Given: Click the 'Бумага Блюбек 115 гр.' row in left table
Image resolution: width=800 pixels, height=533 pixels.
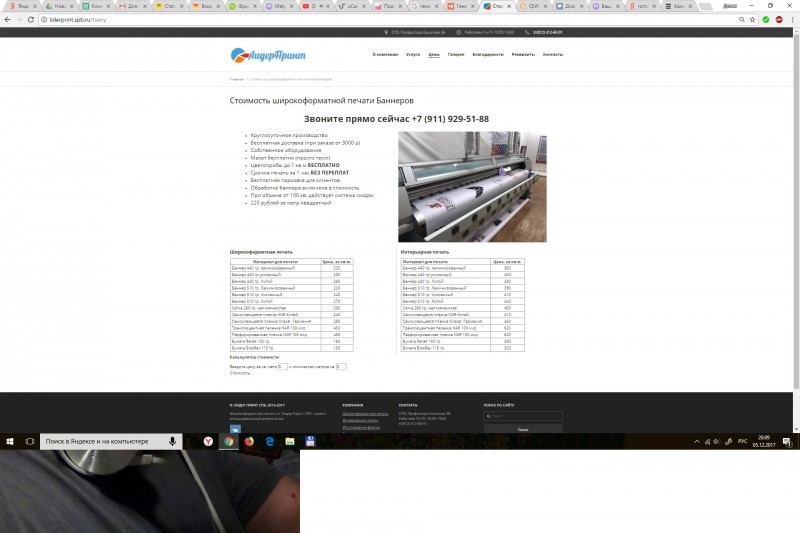Looking at the screenshot, I should [x=291, y=348].
